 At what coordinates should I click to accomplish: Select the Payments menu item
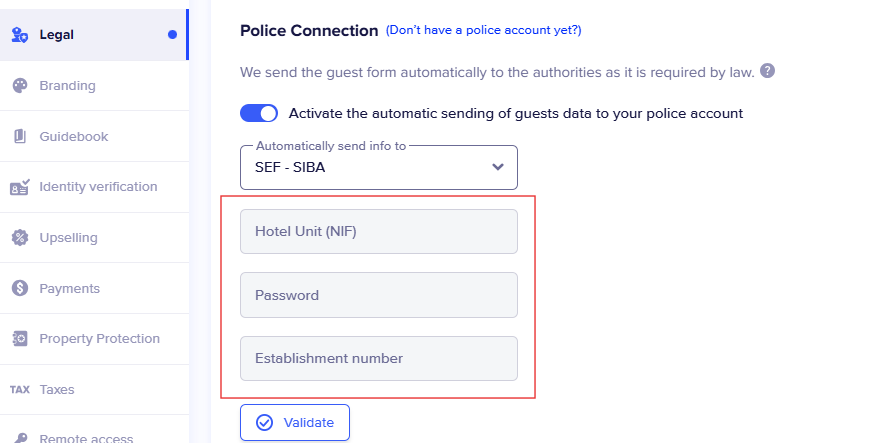(x=94, y=288)
